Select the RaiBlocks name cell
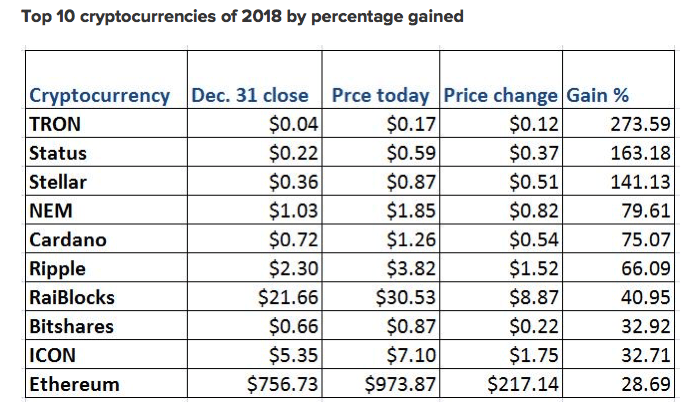 point(72,298)
